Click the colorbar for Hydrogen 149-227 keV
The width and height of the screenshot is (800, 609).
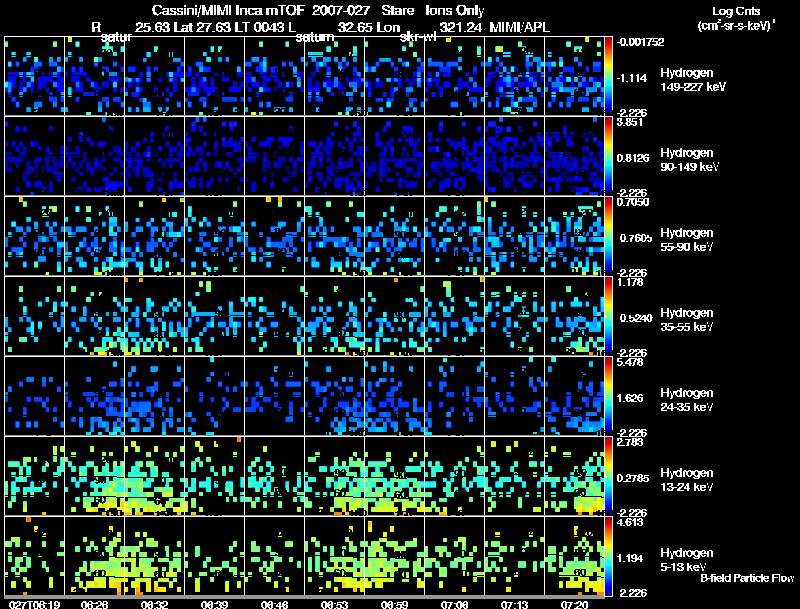click(x=609, y=76)
